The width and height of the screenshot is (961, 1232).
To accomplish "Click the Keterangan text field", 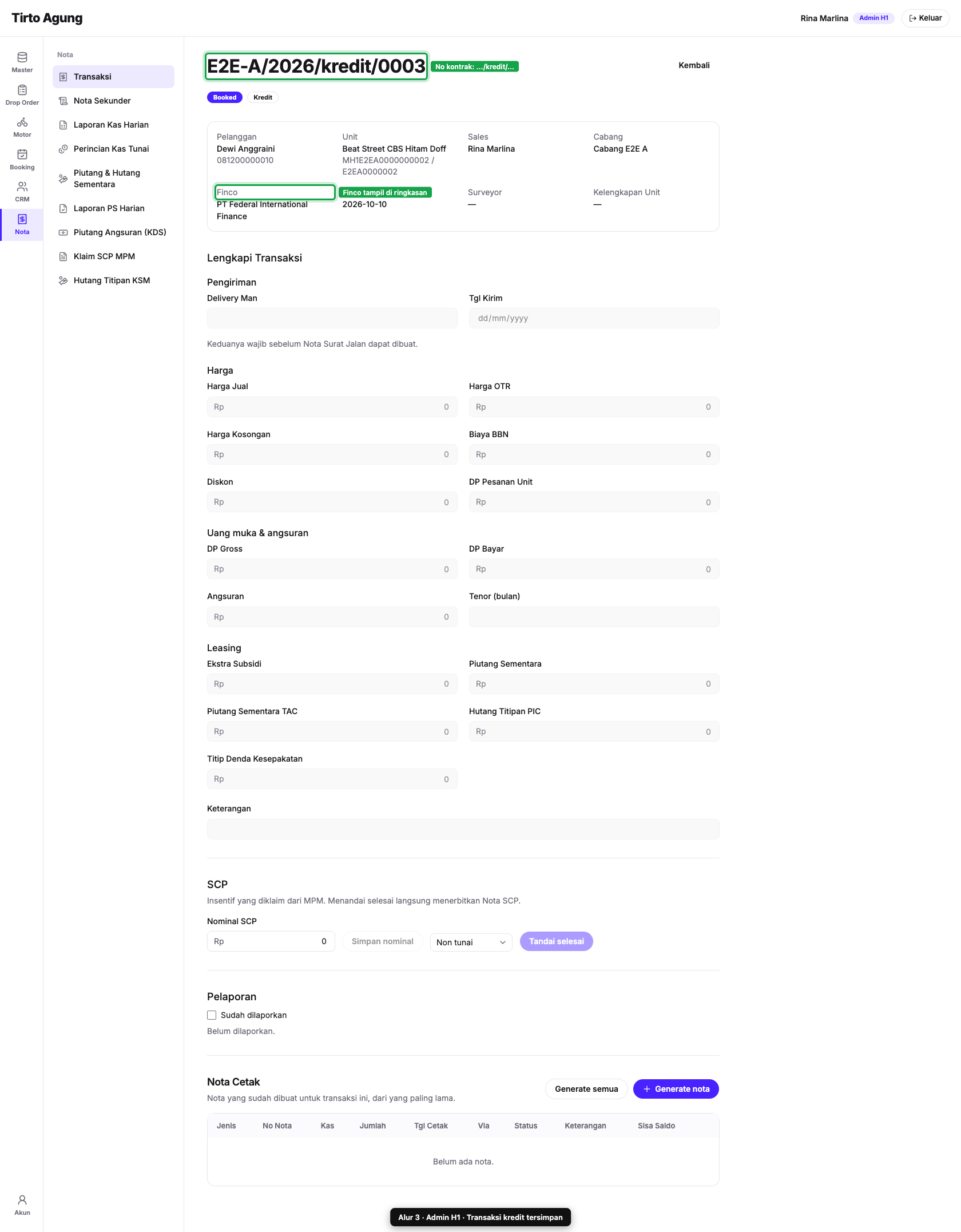I will [463, 829].
